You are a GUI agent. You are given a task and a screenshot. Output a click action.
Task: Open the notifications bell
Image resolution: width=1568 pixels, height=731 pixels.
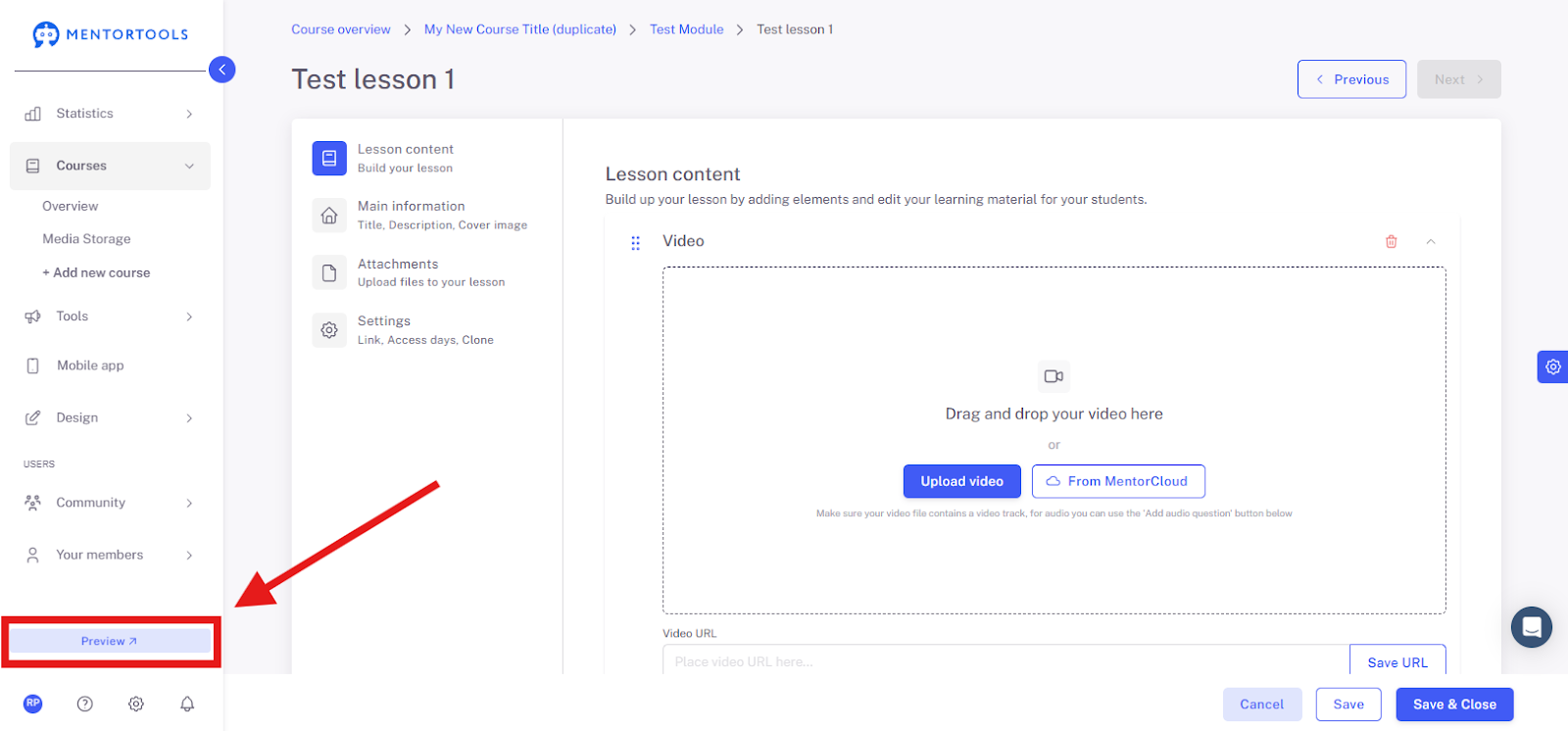[187, 704]
